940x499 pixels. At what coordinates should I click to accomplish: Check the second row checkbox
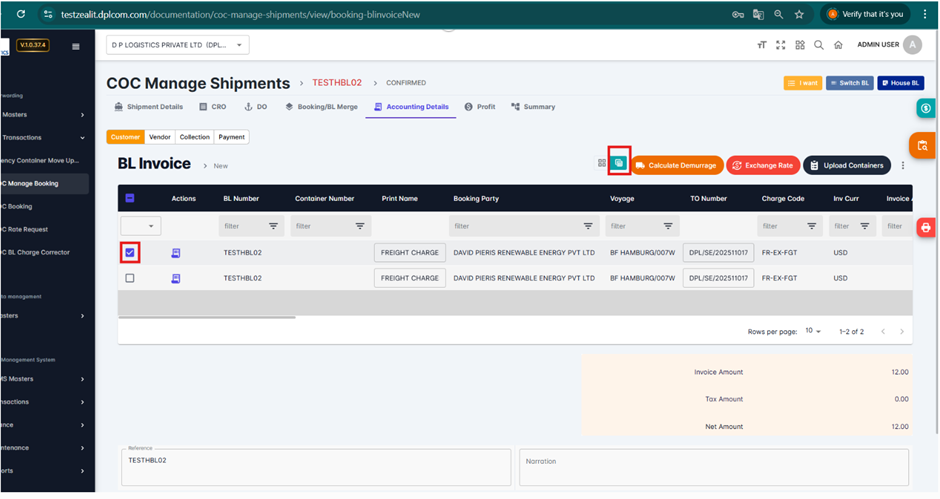click(130, 278)
